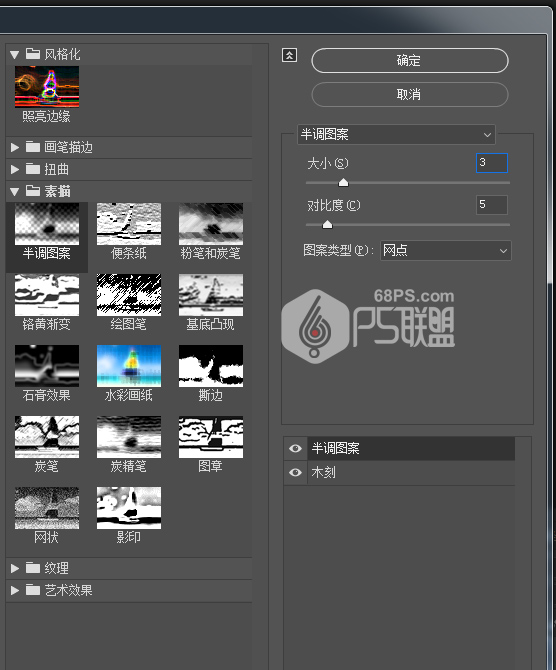Apply the 网状 filter thumbnail
This screenshot has width=556, height=670.
pos(47,508)
